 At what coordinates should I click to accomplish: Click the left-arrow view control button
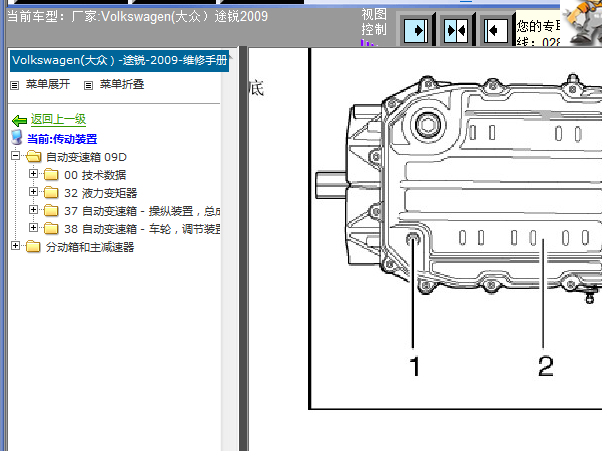point(496,30)
